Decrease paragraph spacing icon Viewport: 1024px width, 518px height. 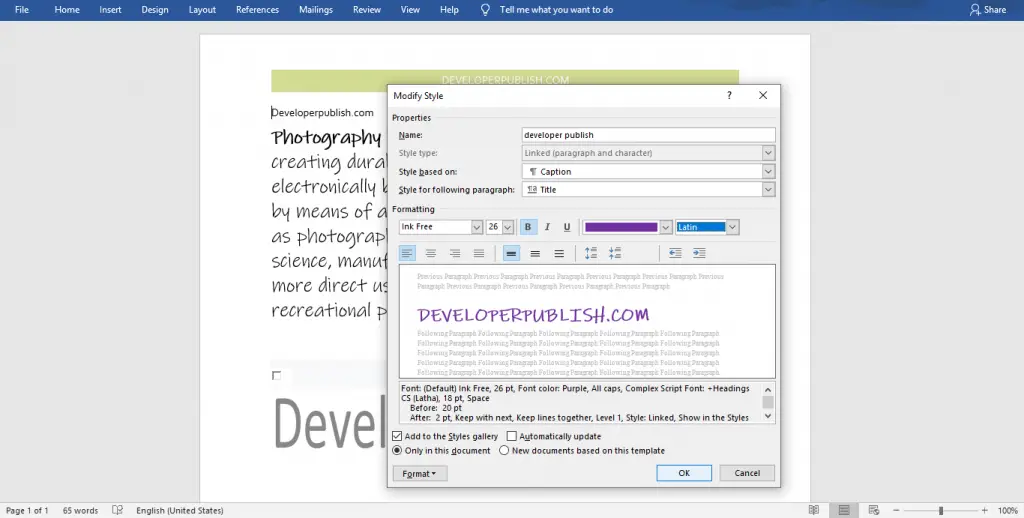pyautogui.click(x=615, y=253)
